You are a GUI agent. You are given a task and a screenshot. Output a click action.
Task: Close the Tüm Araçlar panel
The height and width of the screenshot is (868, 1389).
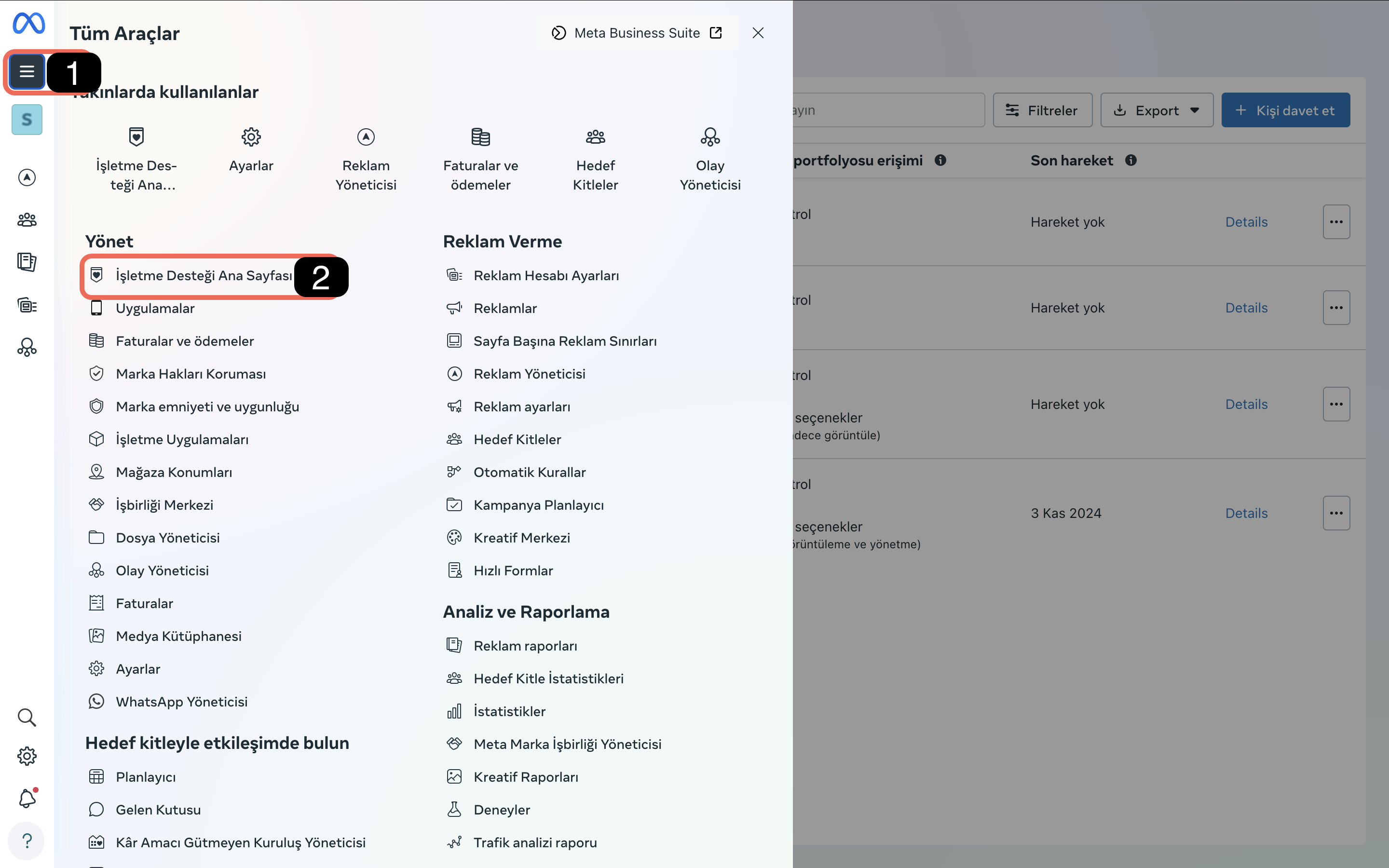click(x=758, y=33)
